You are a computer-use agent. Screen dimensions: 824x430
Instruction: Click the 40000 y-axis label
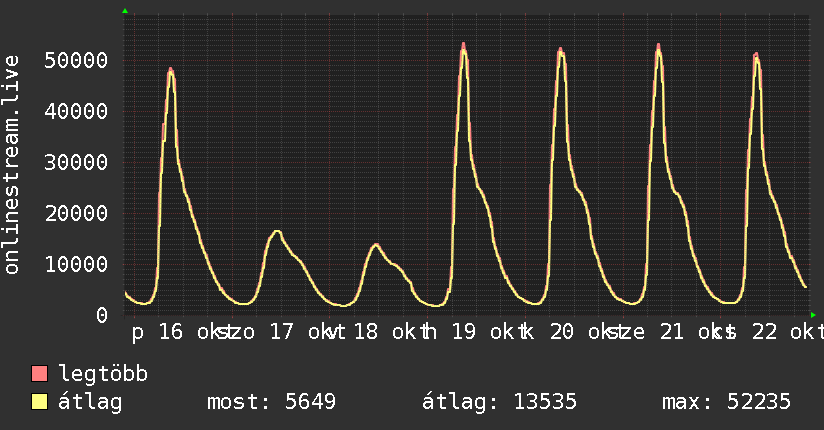[x=76, y=111]
